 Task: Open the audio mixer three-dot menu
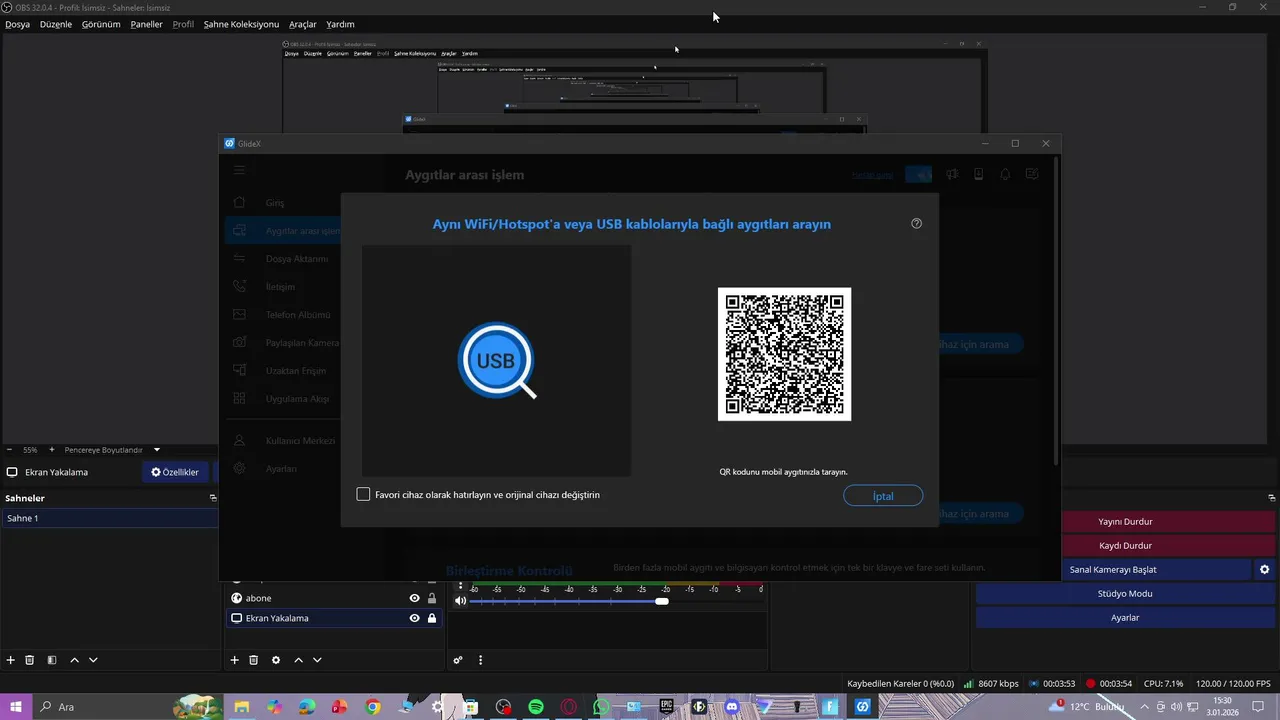pyautogui.click(x=480, y=660)
